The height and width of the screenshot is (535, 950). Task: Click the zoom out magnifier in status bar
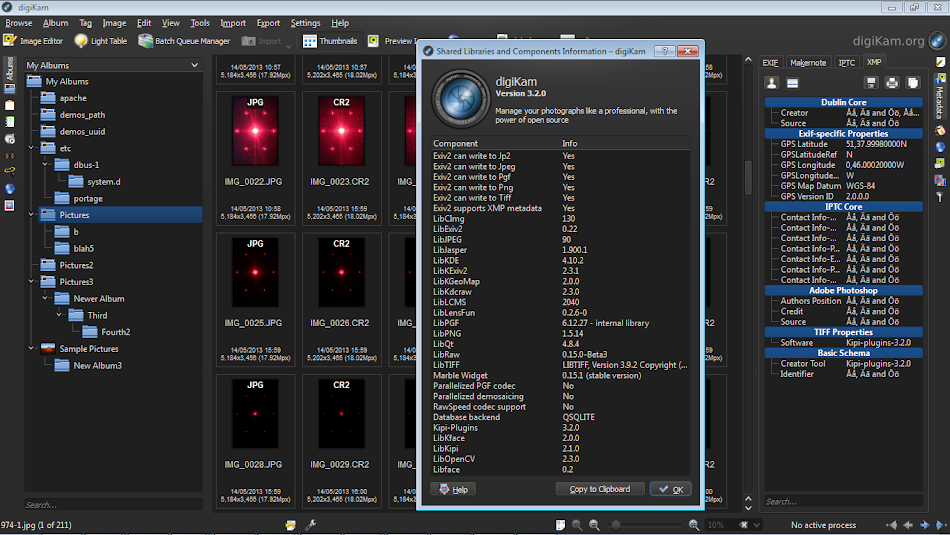pos(594,525)
